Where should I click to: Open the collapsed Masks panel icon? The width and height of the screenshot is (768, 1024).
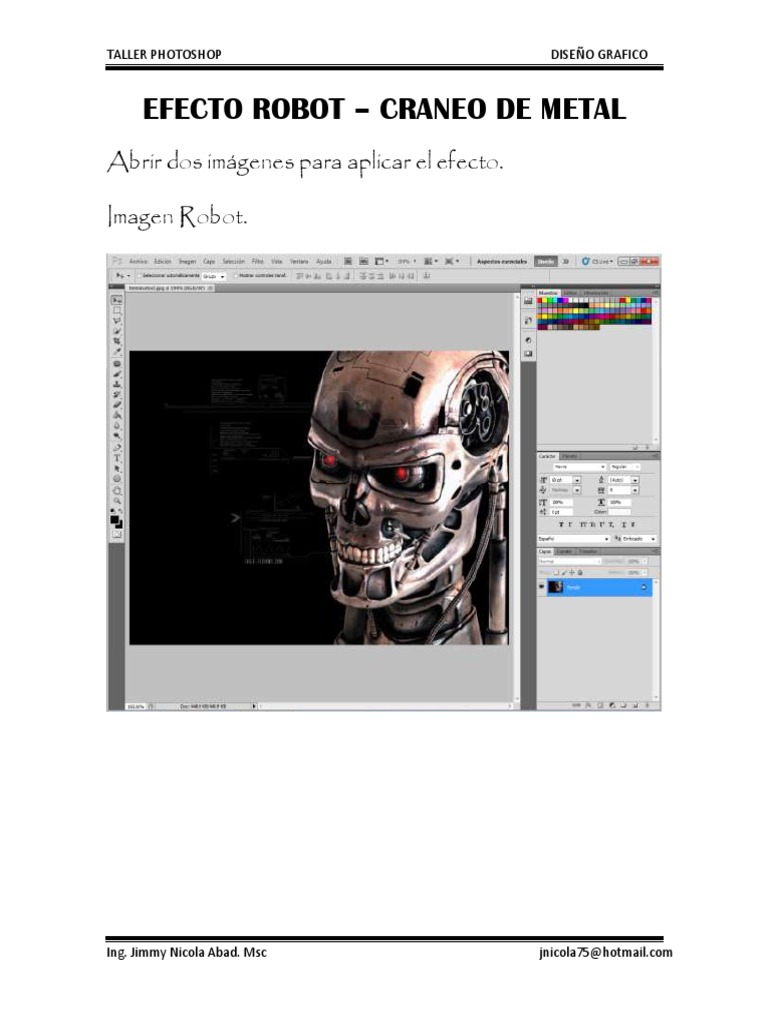[x=528, y=354]
